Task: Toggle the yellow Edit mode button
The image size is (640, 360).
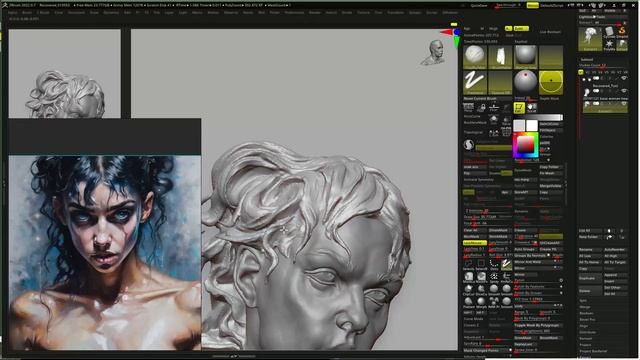Action: click(x=519, y=108)
